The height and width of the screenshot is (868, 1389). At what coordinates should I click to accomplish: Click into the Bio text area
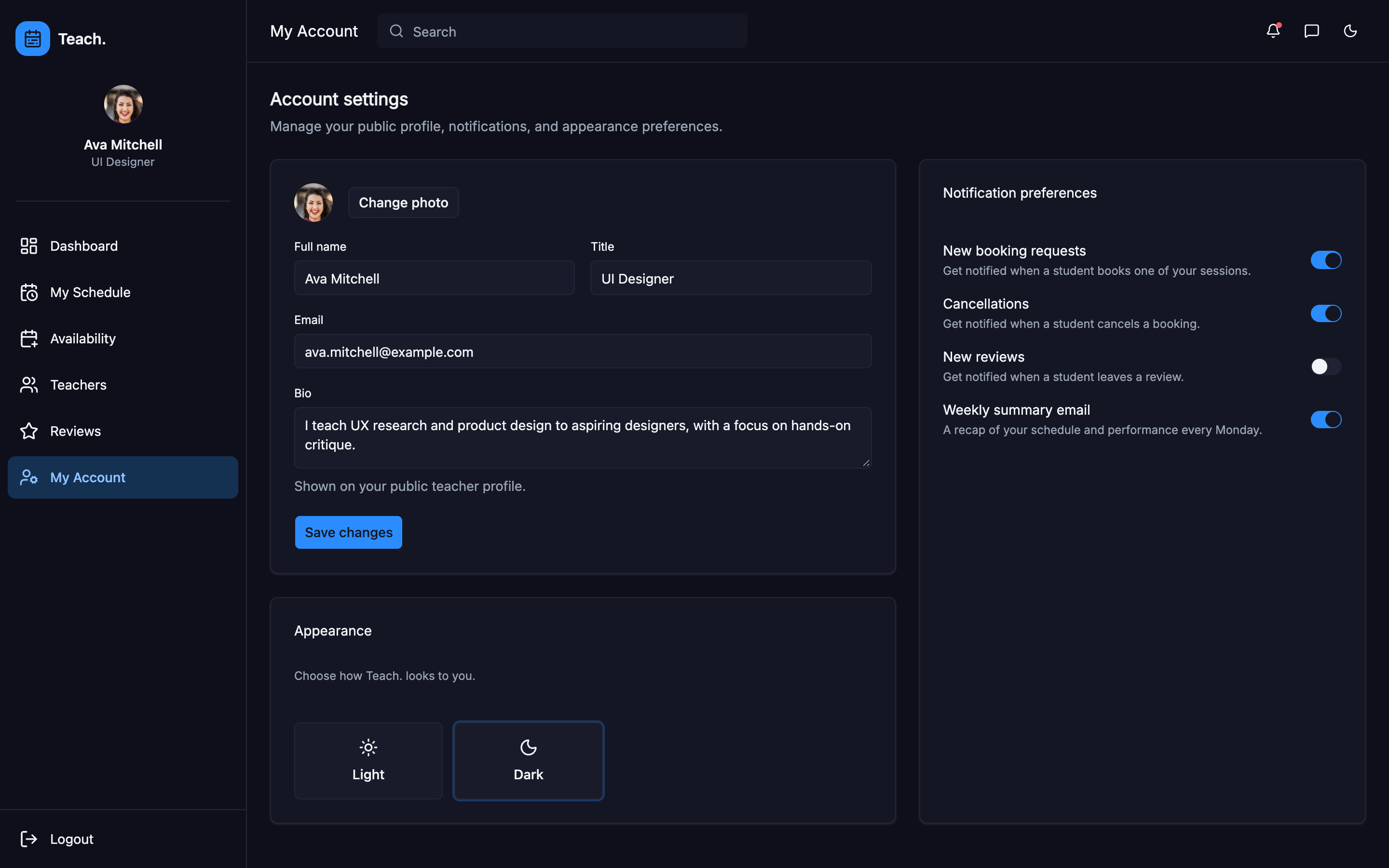(583, 438)
